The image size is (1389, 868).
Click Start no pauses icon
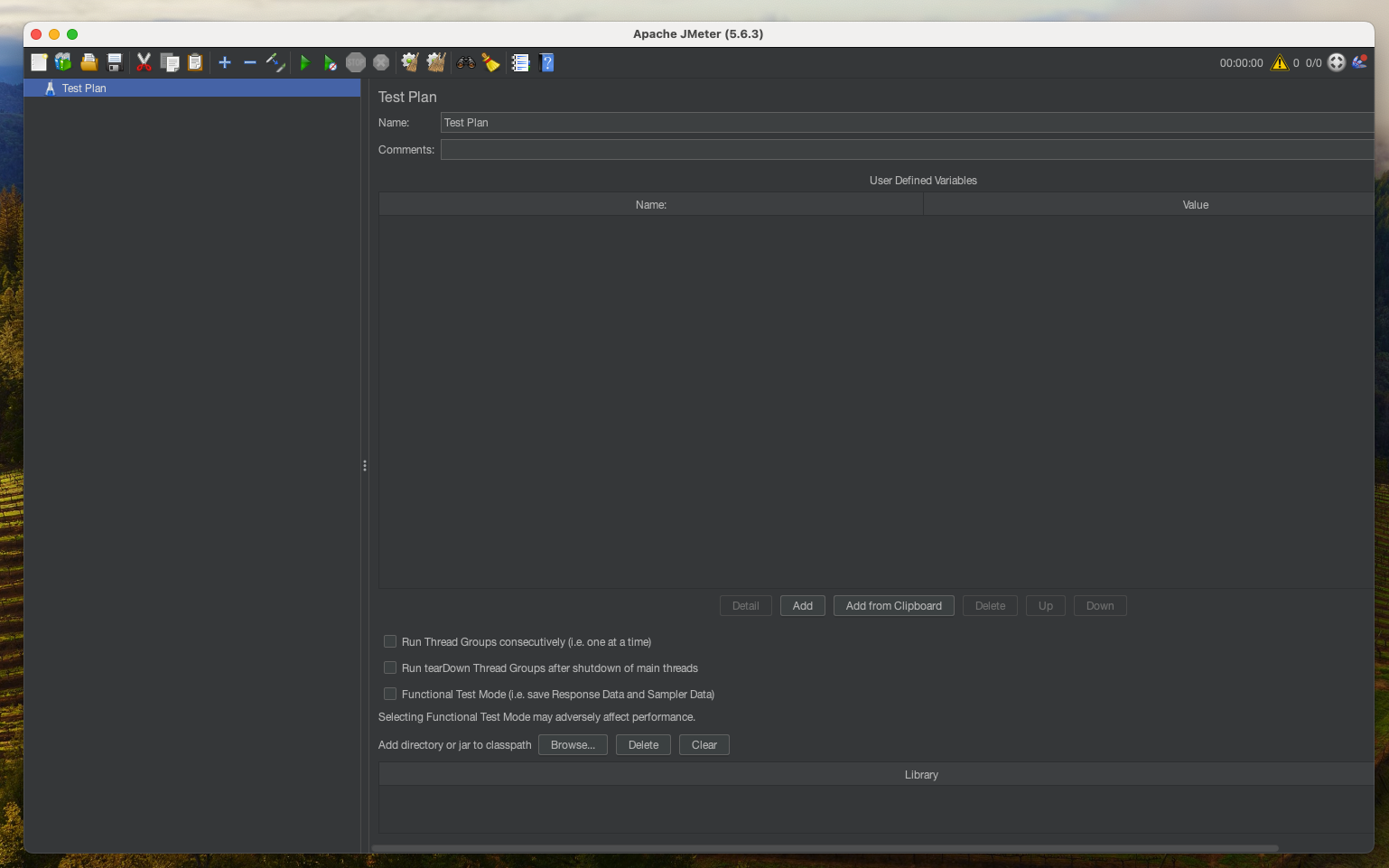click(331, 62)
